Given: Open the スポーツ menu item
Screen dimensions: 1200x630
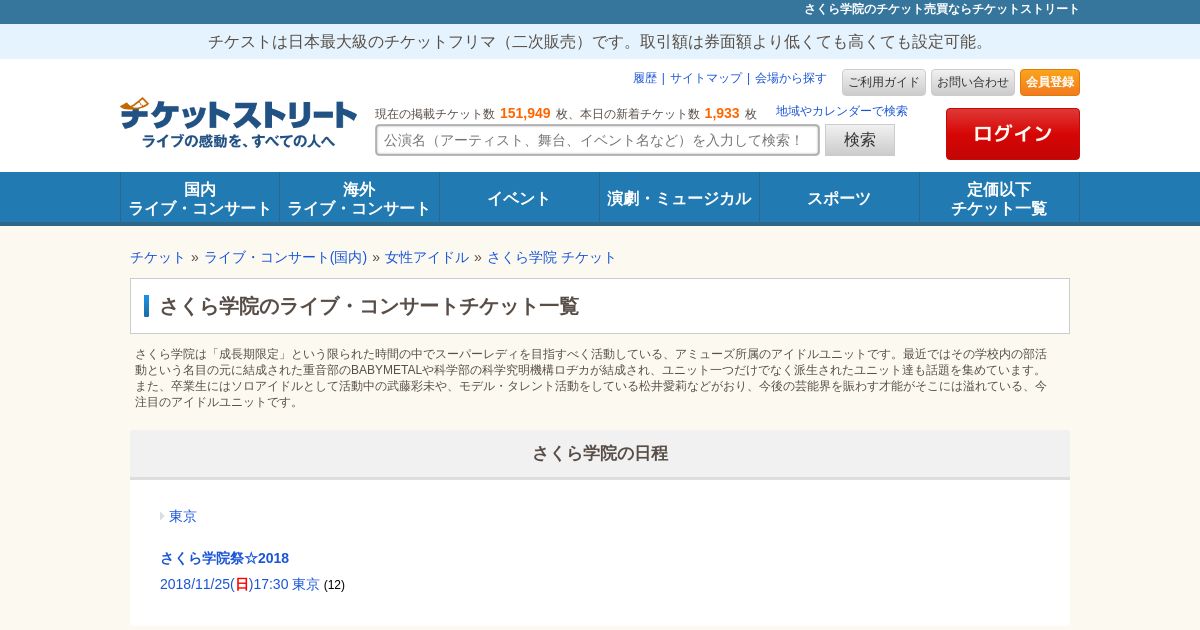Looking at the screenshot, I should tap(839, 198).
